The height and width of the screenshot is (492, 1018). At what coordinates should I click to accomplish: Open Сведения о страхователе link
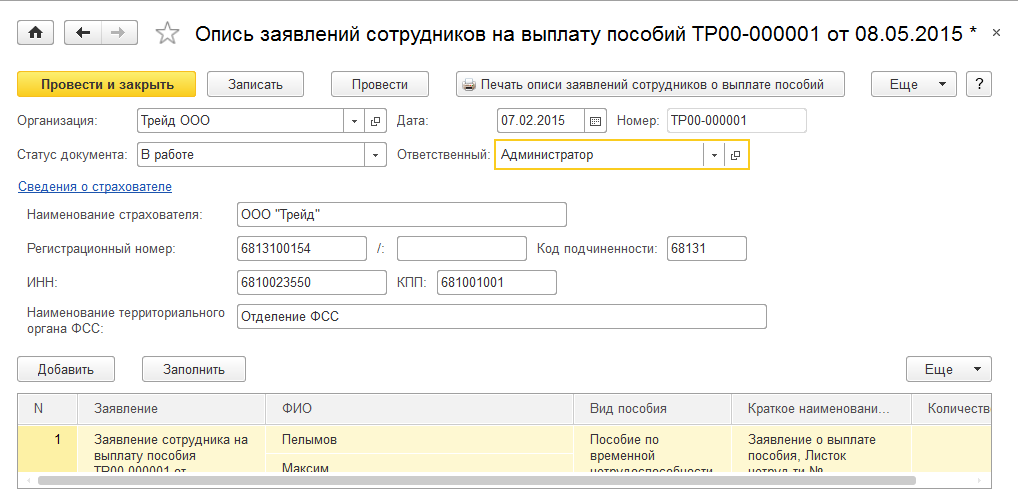pos(95,186)
